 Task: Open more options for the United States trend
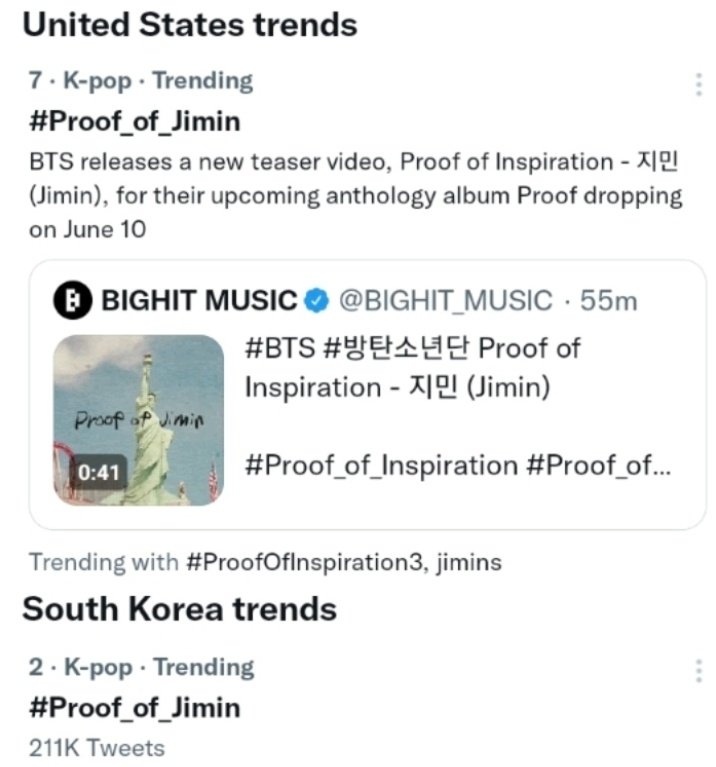coord(698,84)
